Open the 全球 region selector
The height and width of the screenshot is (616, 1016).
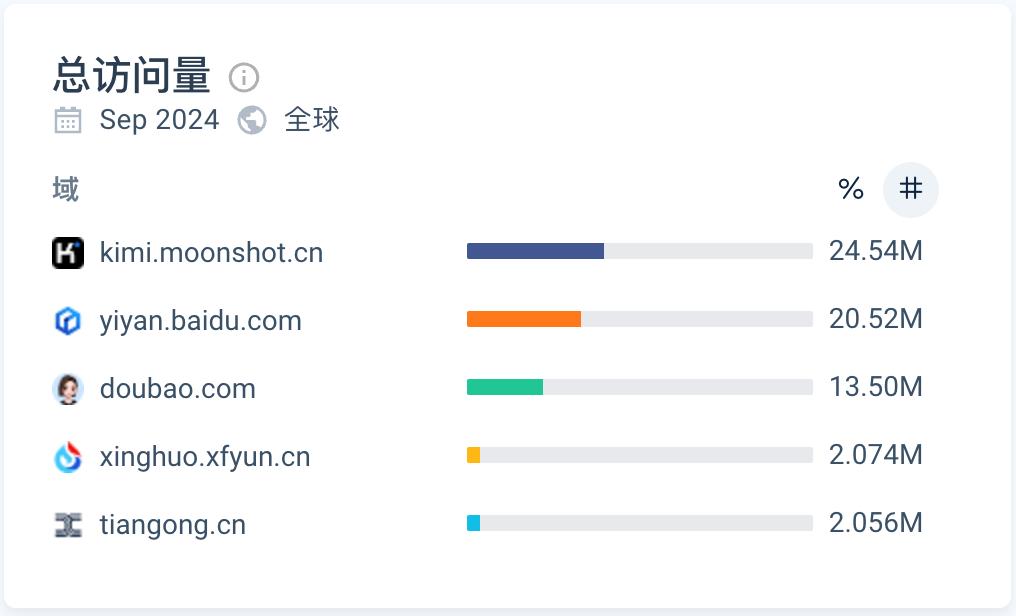click(312, 120)
